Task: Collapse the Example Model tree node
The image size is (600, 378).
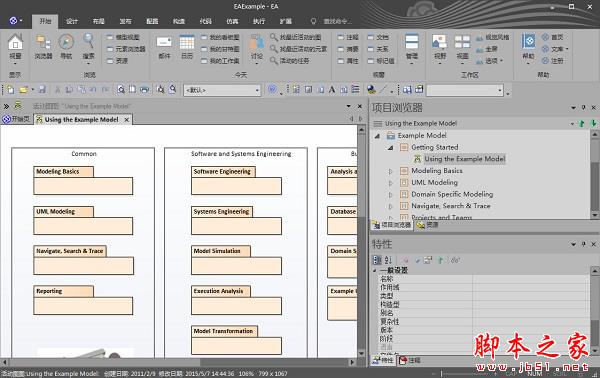Action: point(377,135)
